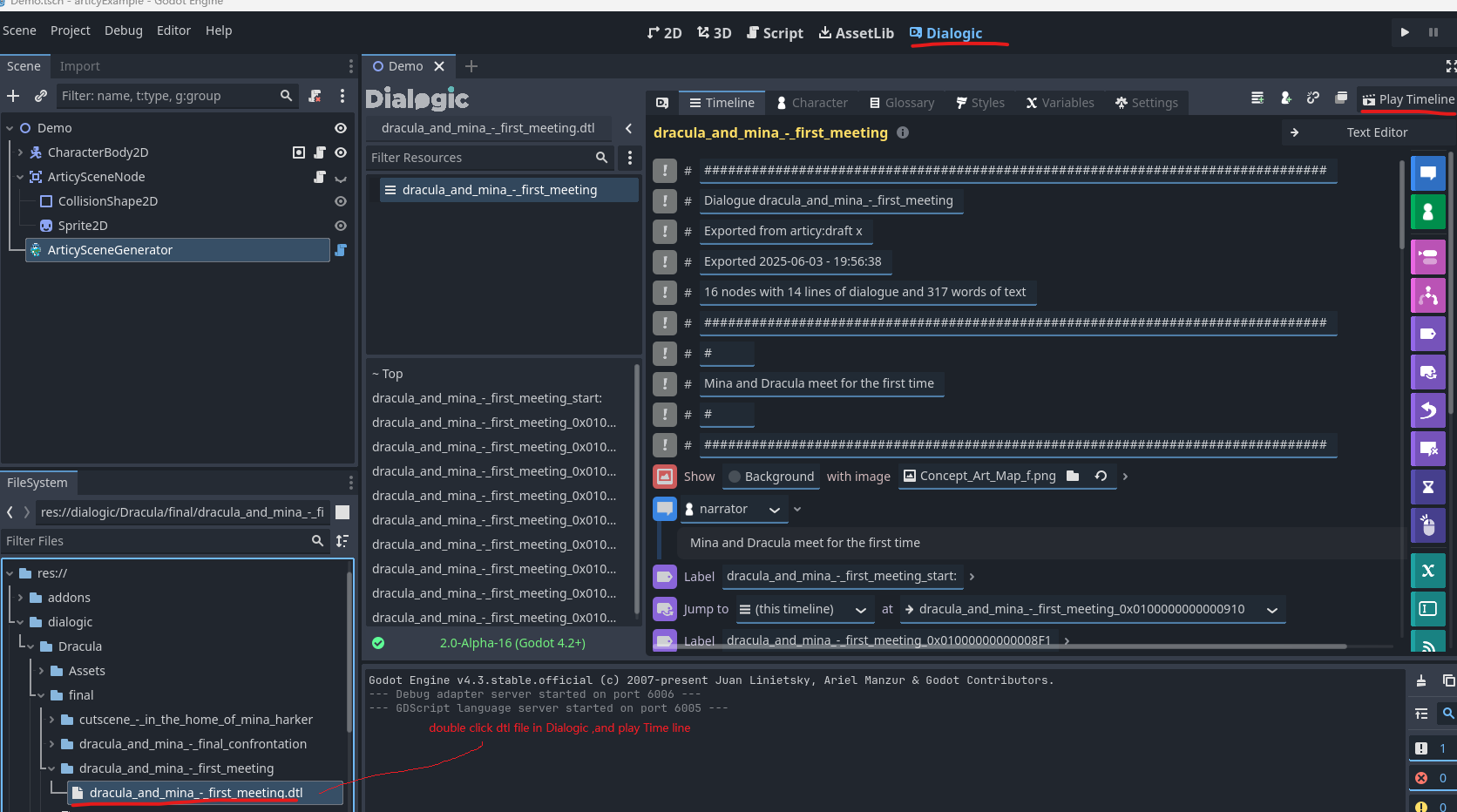The image size is (1457, 812).
Task: Toggle visibility of Sprite2D node
Action: coord(341,226)
